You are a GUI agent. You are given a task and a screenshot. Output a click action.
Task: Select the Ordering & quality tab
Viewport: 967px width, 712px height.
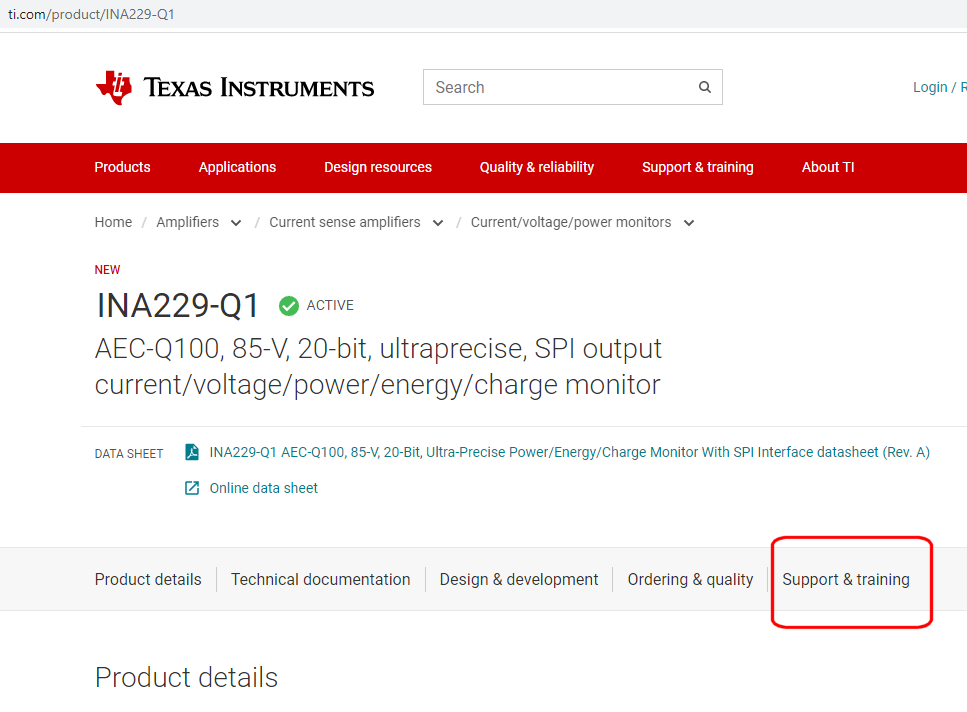click(690, 579)
